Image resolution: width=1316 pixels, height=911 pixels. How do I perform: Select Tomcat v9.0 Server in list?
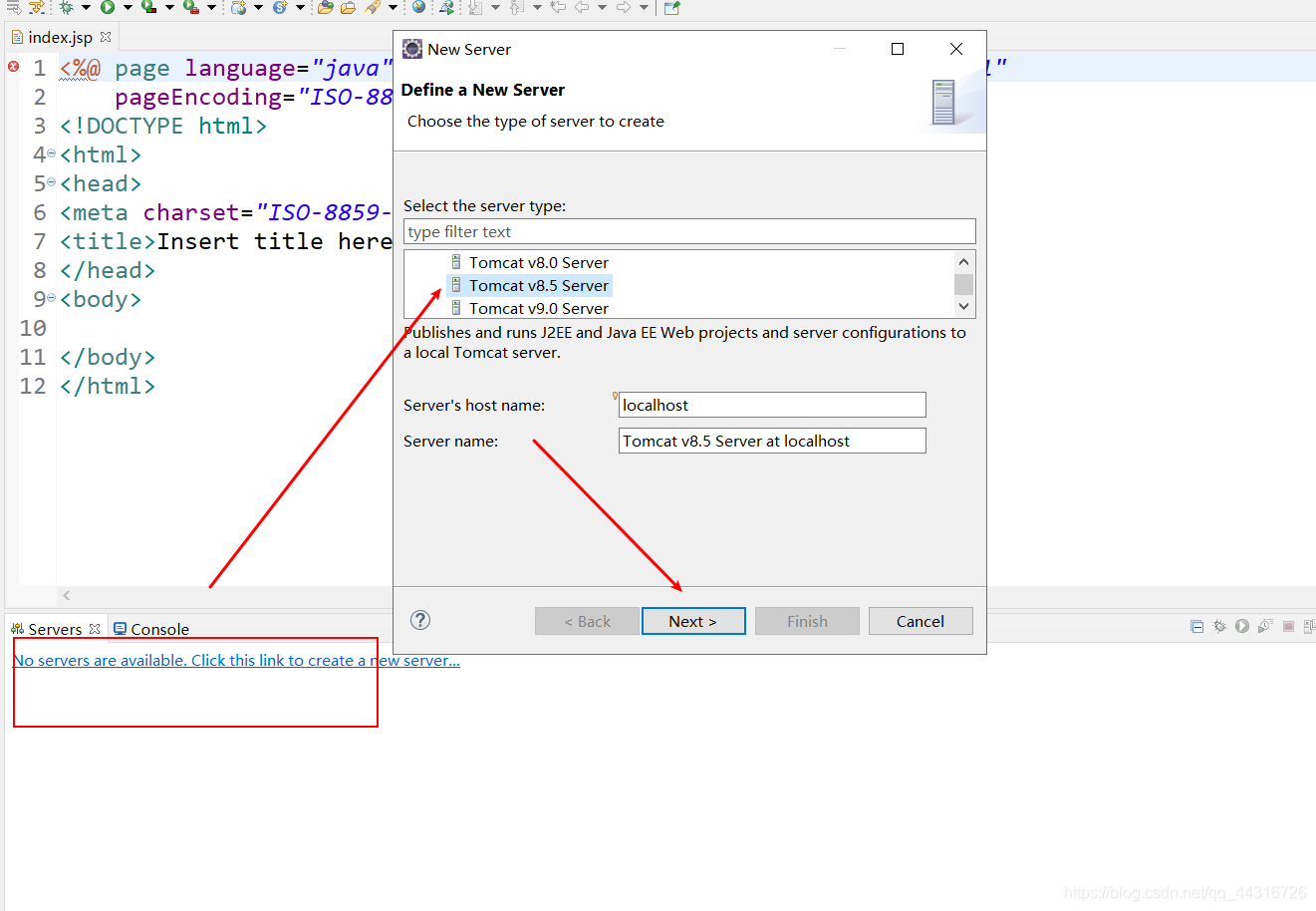(x=539, y=308)
